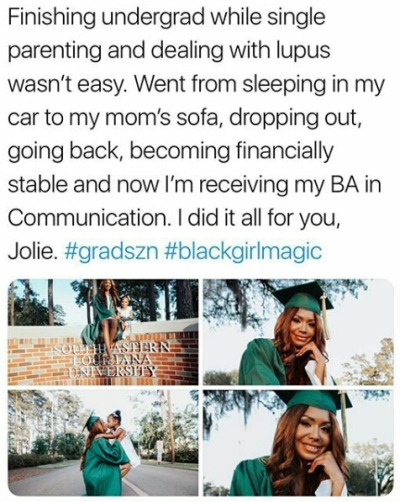Open the bottom-right smiling close-up photo
400x502 pixels.
(x=298, y=443)
